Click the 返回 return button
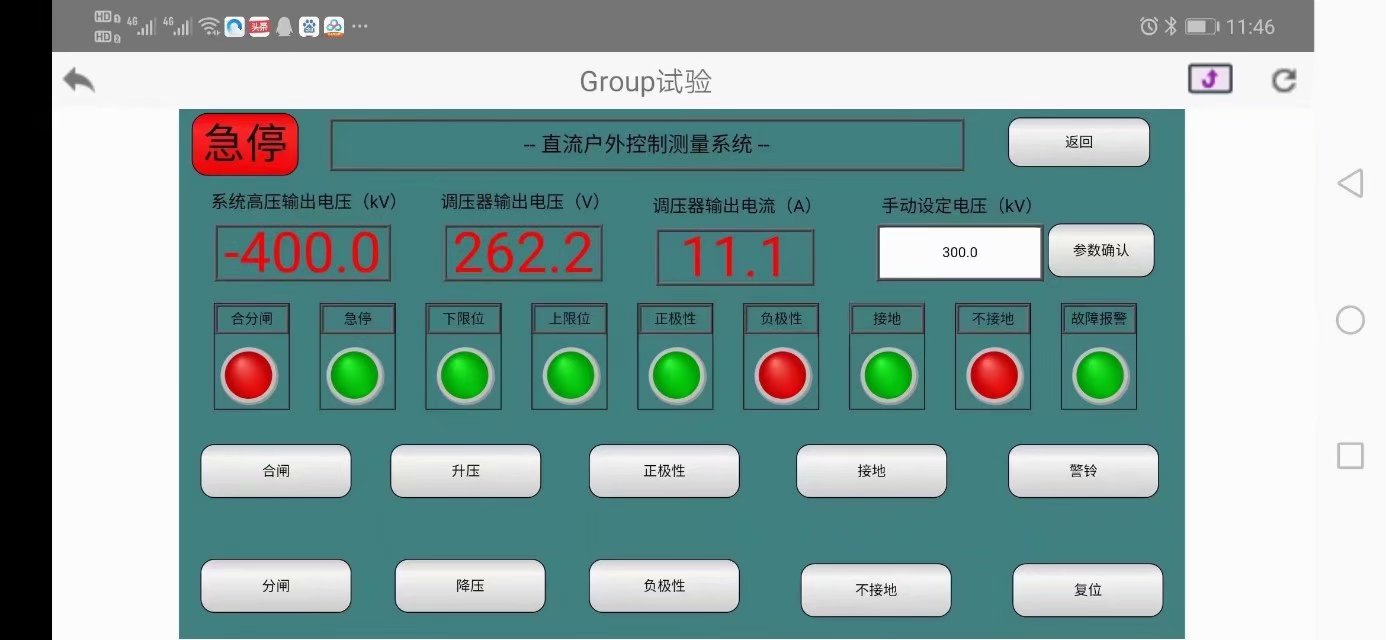The image size is (1386, 640). click(1078, 142)
